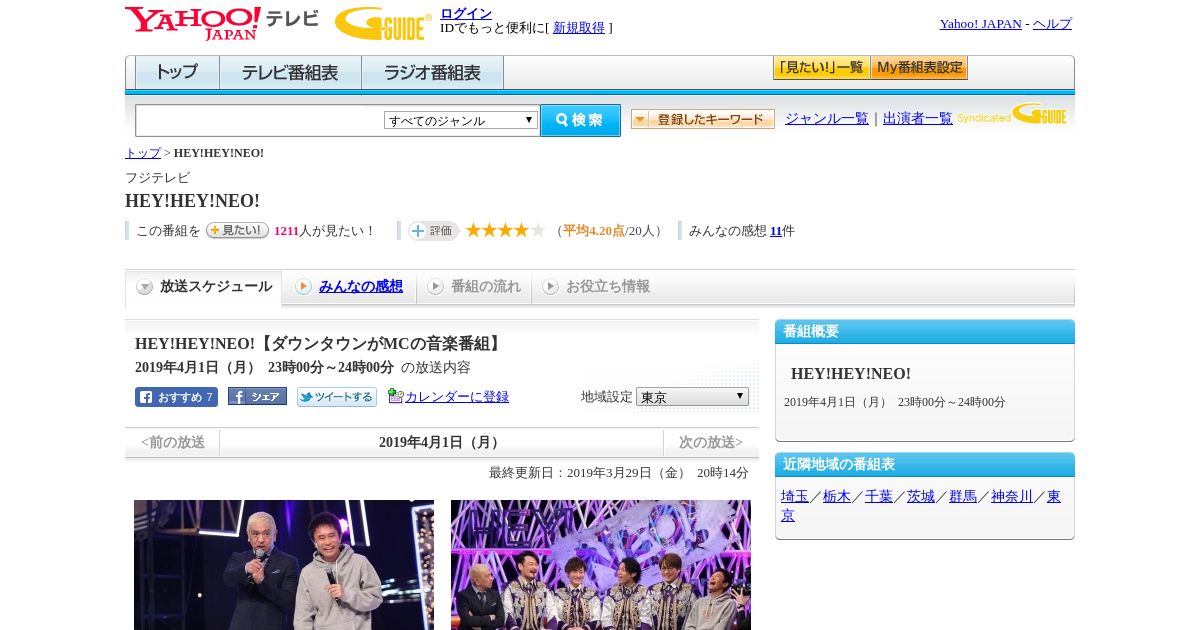
Task: Click the 出演者一覧 link
Action: pos(918,118)
